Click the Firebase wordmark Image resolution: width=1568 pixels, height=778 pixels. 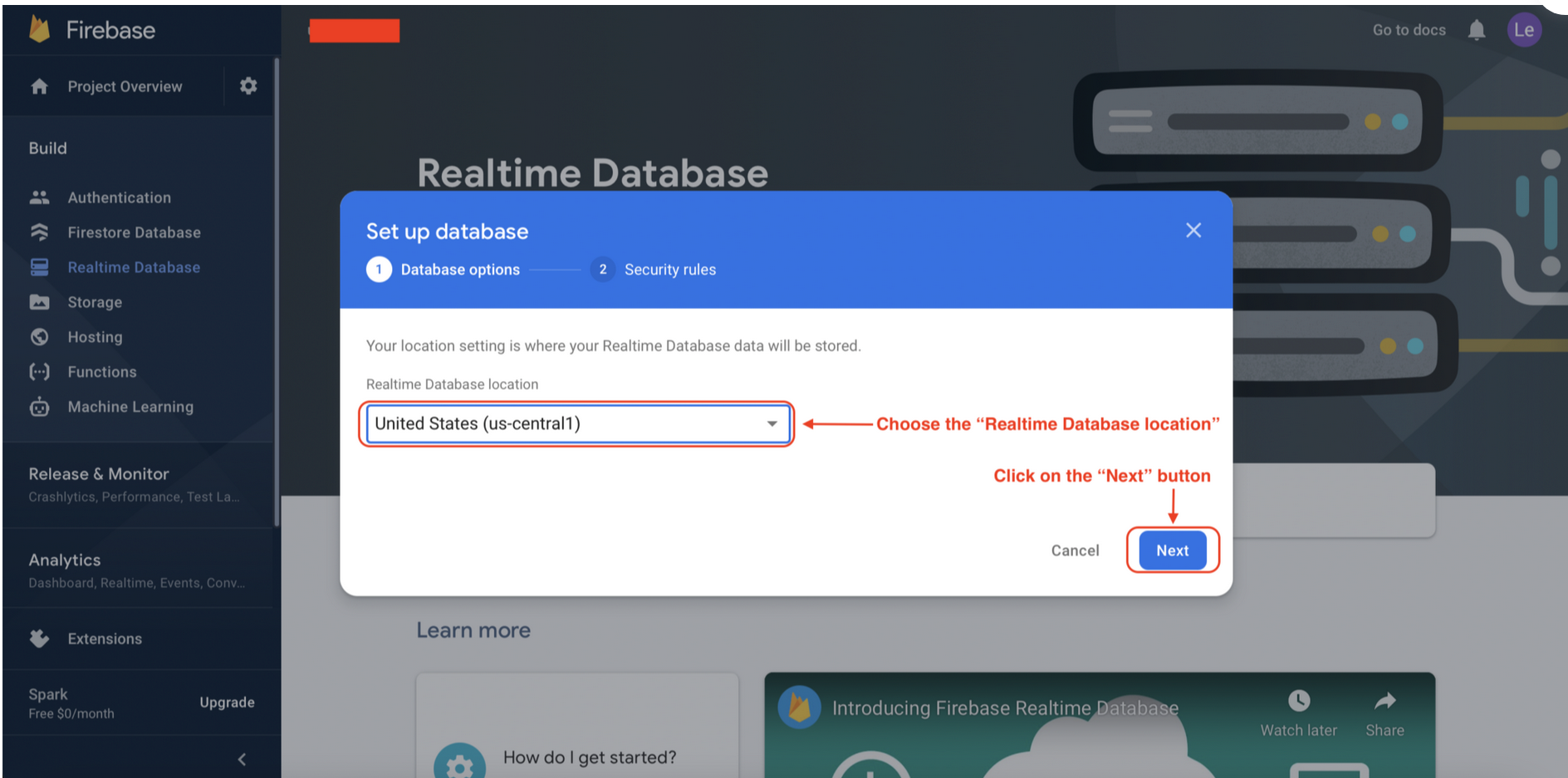tap(110, 30)
